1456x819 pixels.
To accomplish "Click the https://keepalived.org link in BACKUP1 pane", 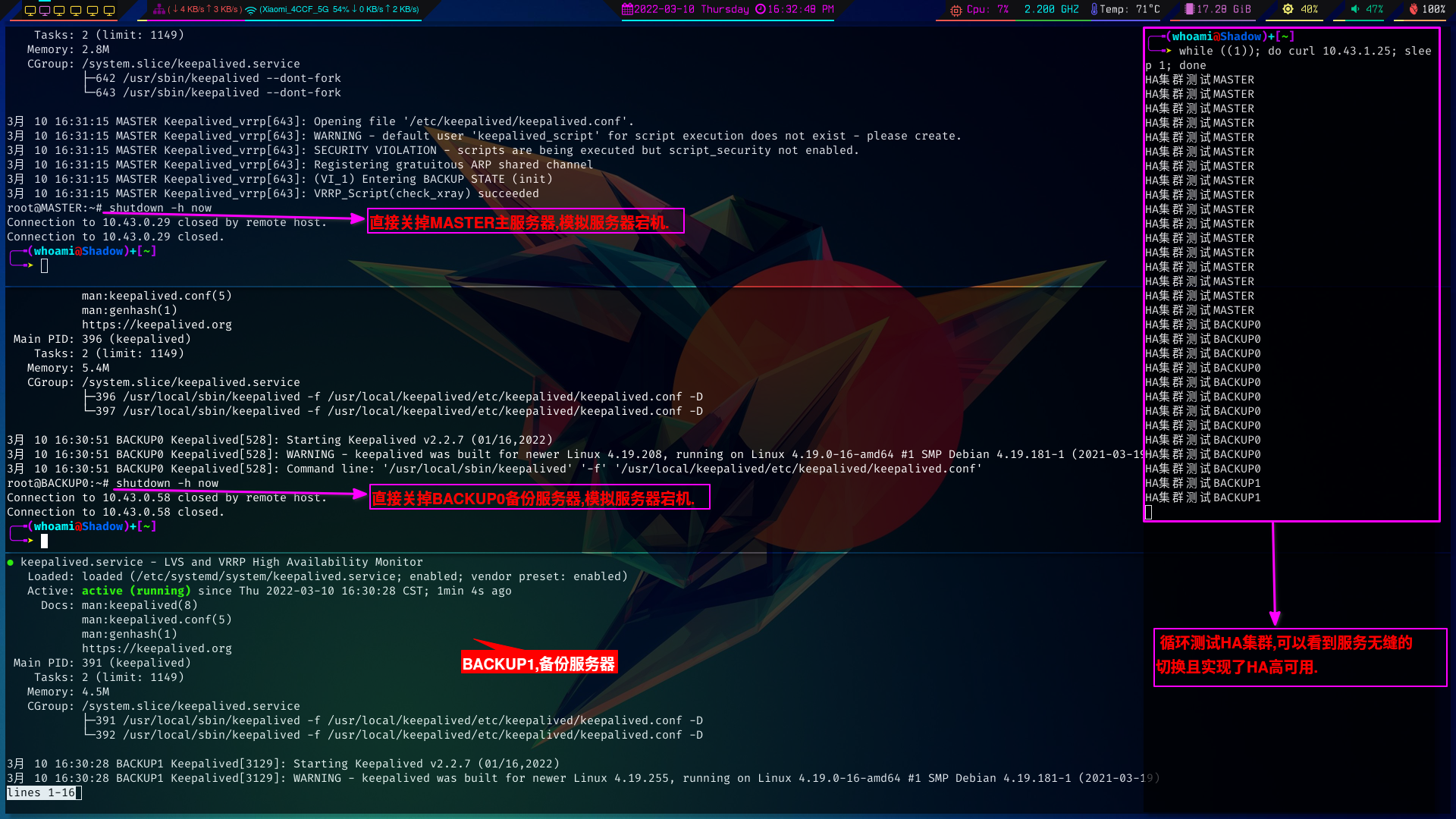I will click(x=157, y=648).
